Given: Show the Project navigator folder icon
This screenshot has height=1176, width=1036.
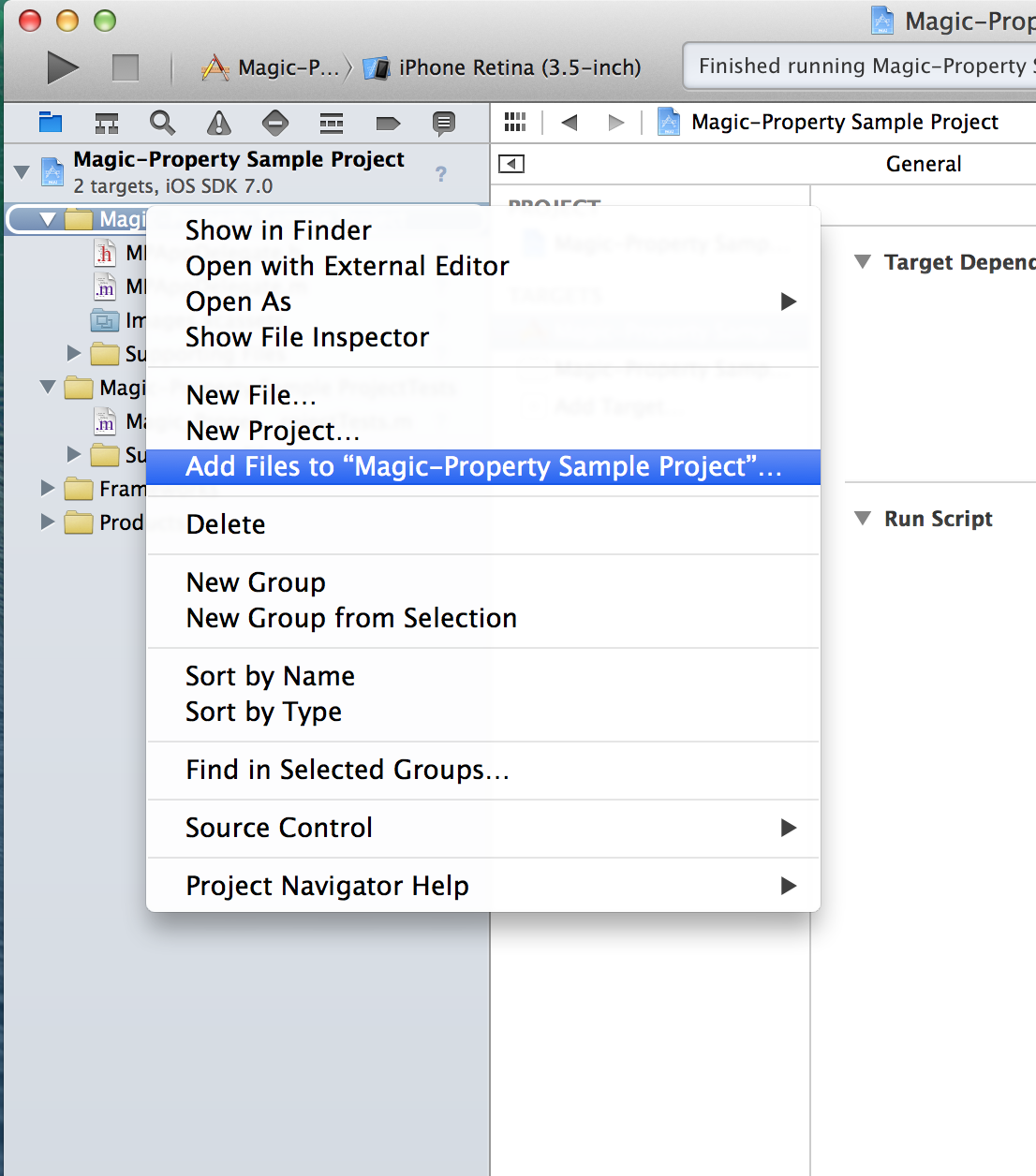Looking at the screenshot, I should pos(51,123).
